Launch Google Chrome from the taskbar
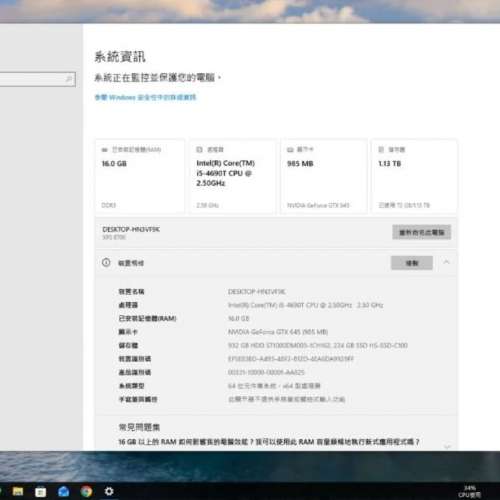This screenshot has width=500, height=500. (86, 491)
